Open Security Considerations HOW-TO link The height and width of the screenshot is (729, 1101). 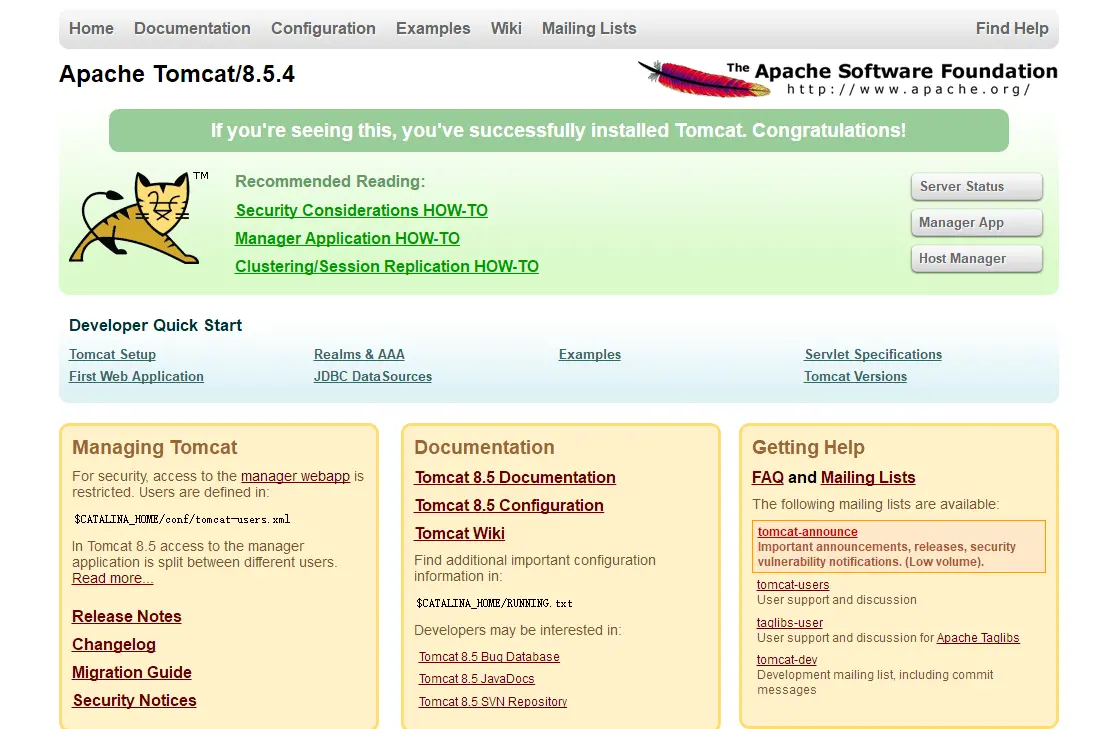(362, 210)
